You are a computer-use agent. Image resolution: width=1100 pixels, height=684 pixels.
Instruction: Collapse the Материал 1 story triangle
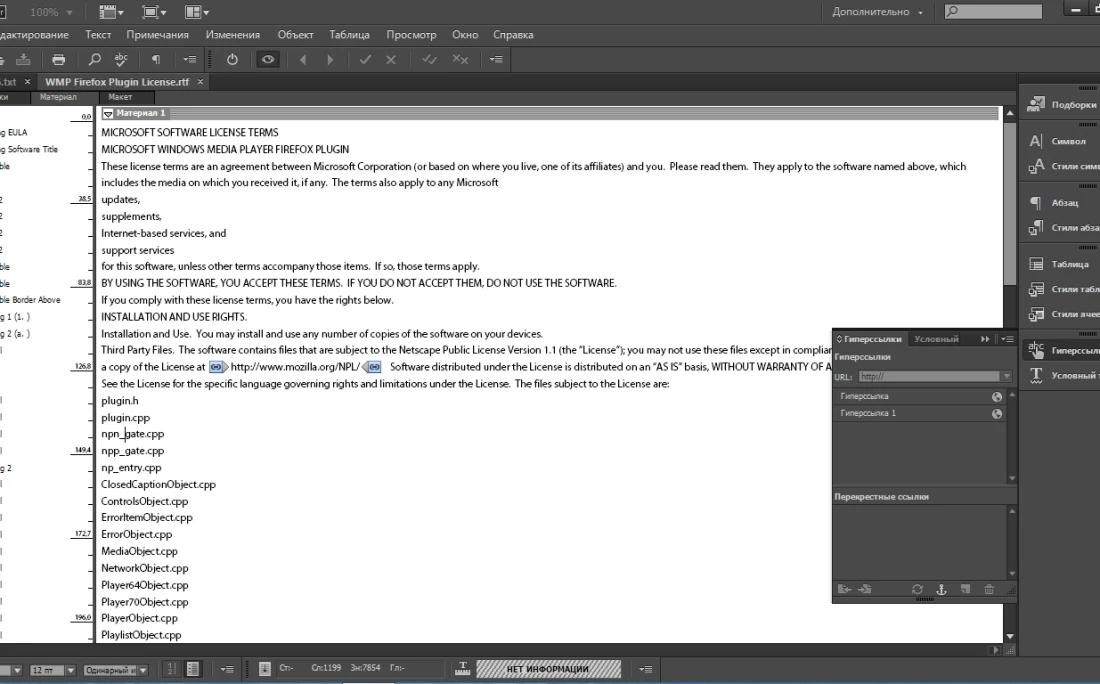pyautogui.click(x=108, y=114)
